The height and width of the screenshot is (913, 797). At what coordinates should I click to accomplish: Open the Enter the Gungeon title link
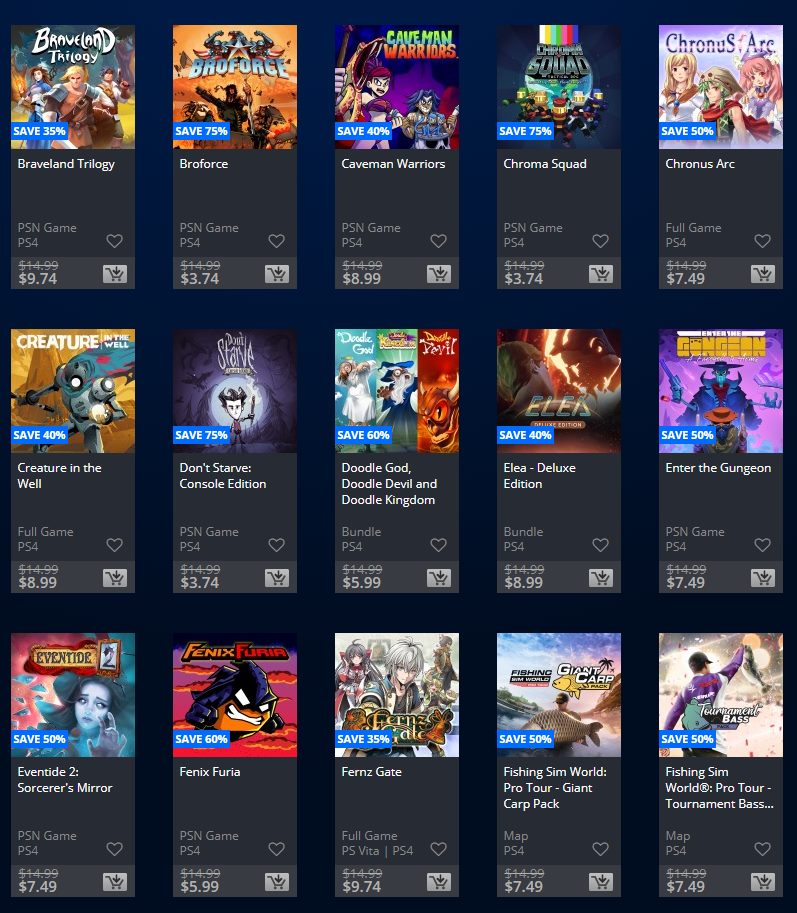point(718,468)
